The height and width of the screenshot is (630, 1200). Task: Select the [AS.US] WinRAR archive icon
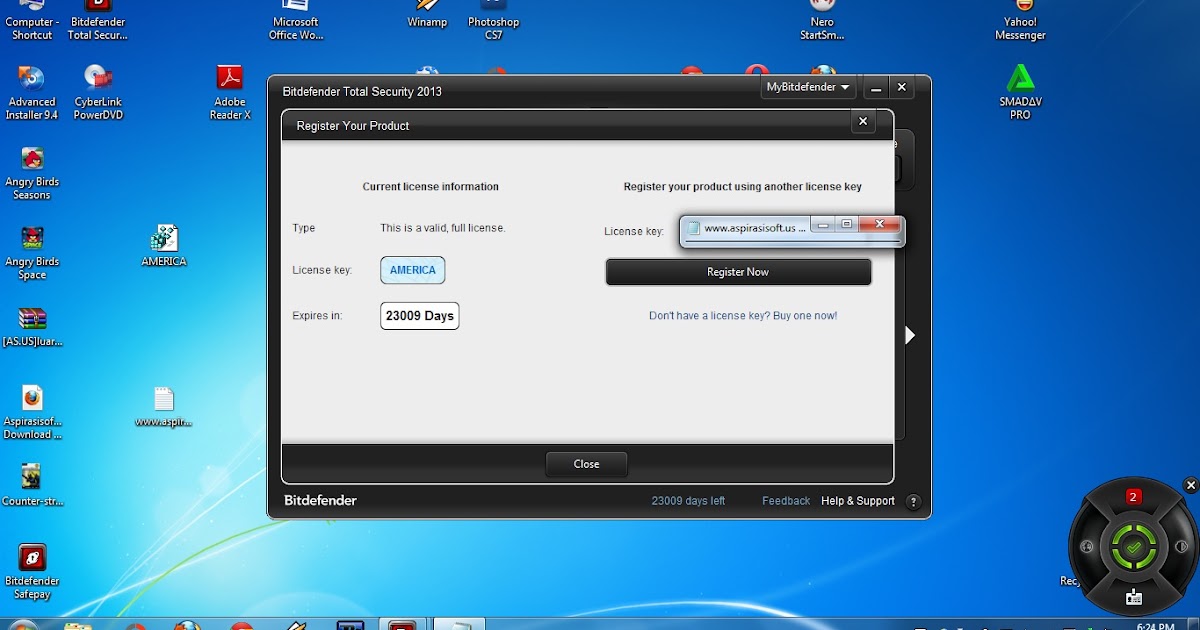(x=32, y=327)
